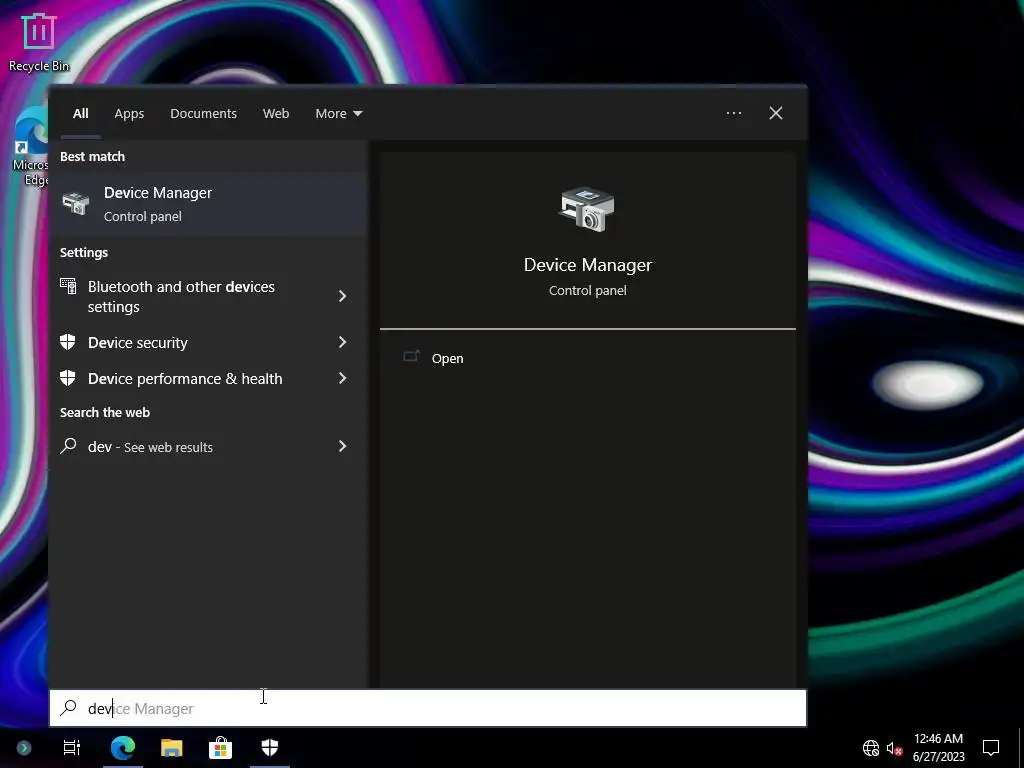
Task: Open the Device security settings result
Action: click(209, 342)
